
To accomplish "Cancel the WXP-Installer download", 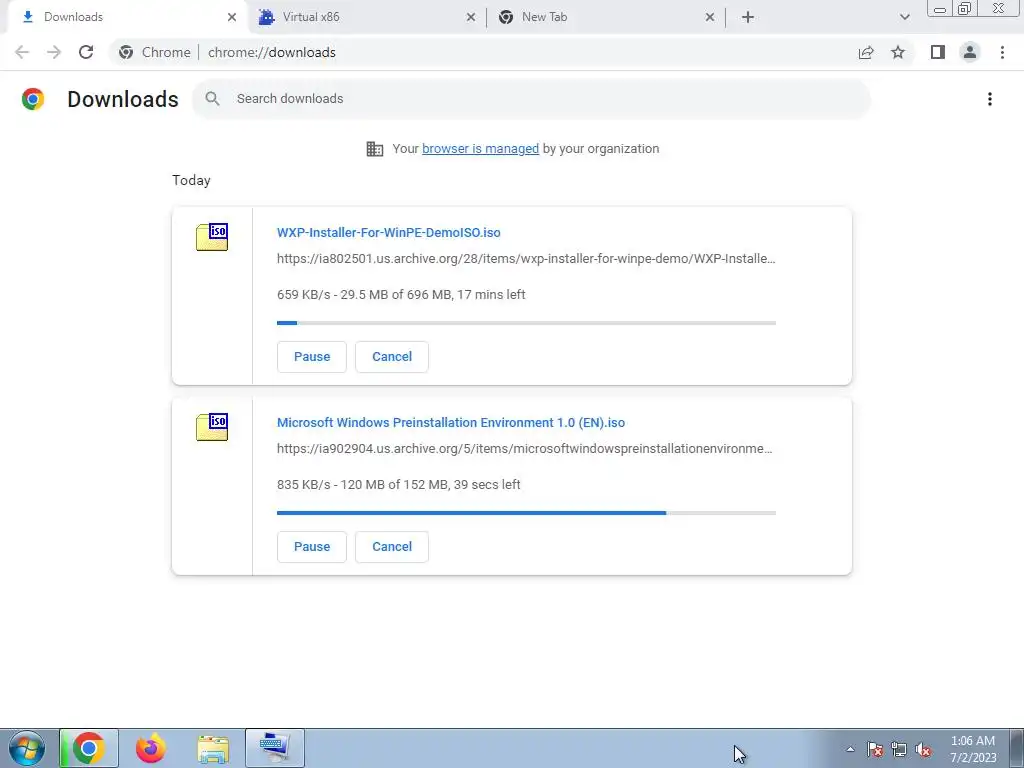I will [392, 357].
